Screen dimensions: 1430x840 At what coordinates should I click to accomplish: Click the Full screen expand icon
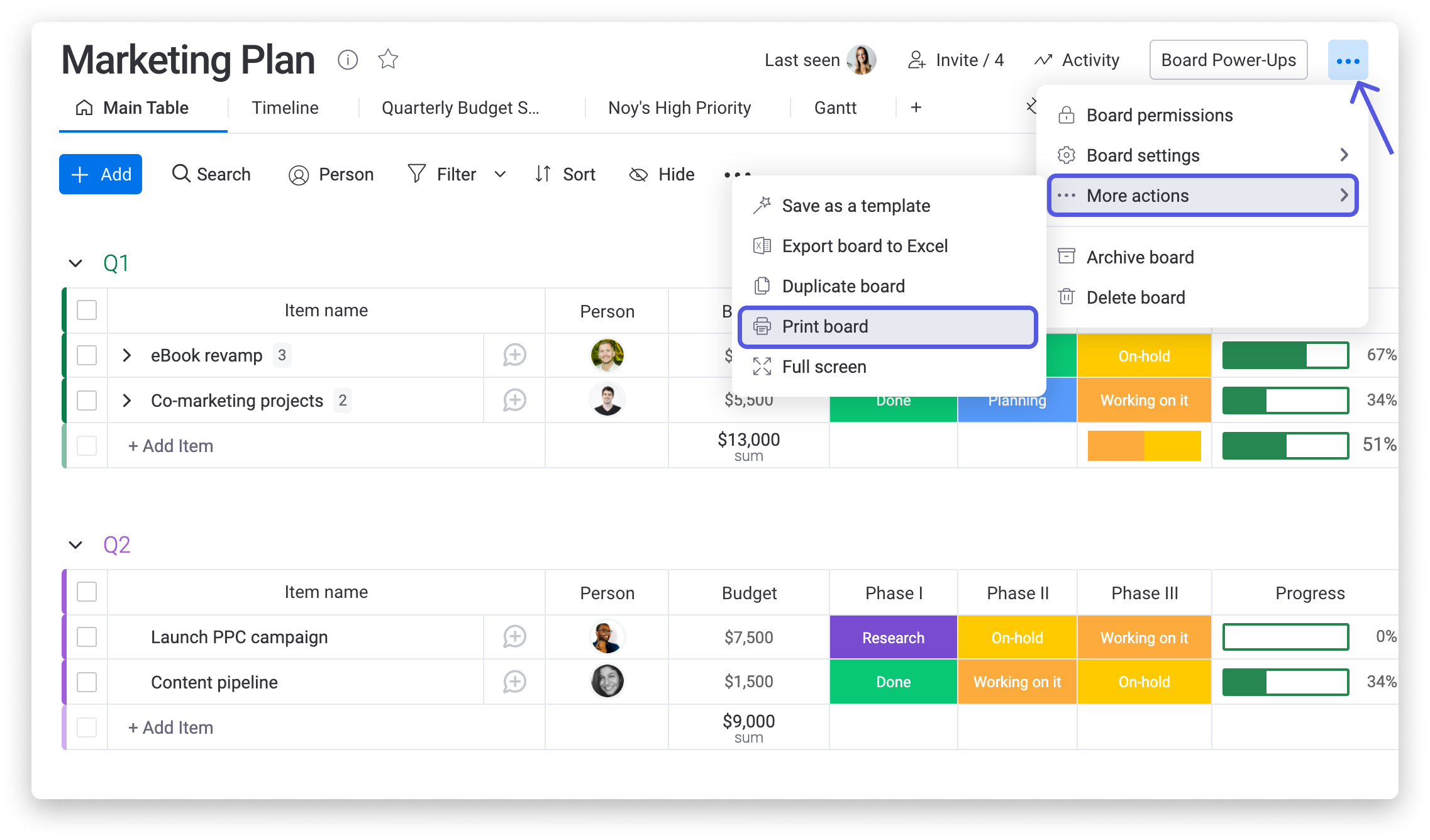(x=762, y=366)
